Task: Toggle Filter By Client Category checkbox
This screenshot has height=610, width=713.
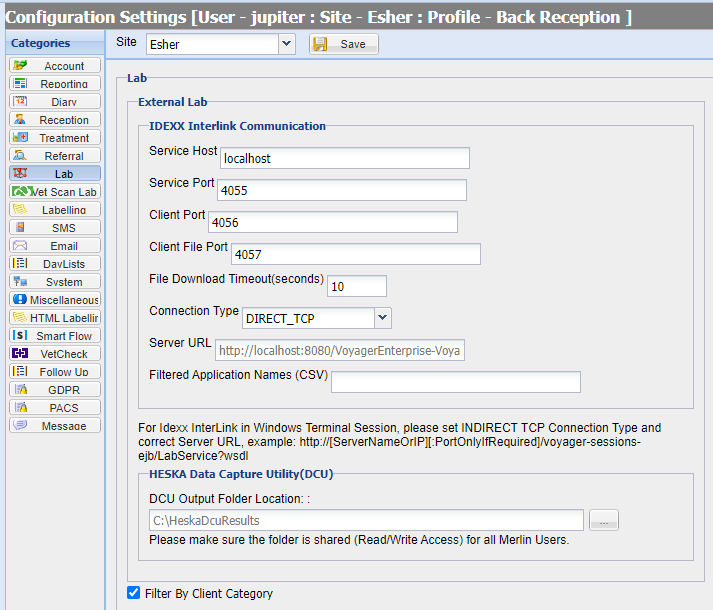Action: tap(134, 593)
